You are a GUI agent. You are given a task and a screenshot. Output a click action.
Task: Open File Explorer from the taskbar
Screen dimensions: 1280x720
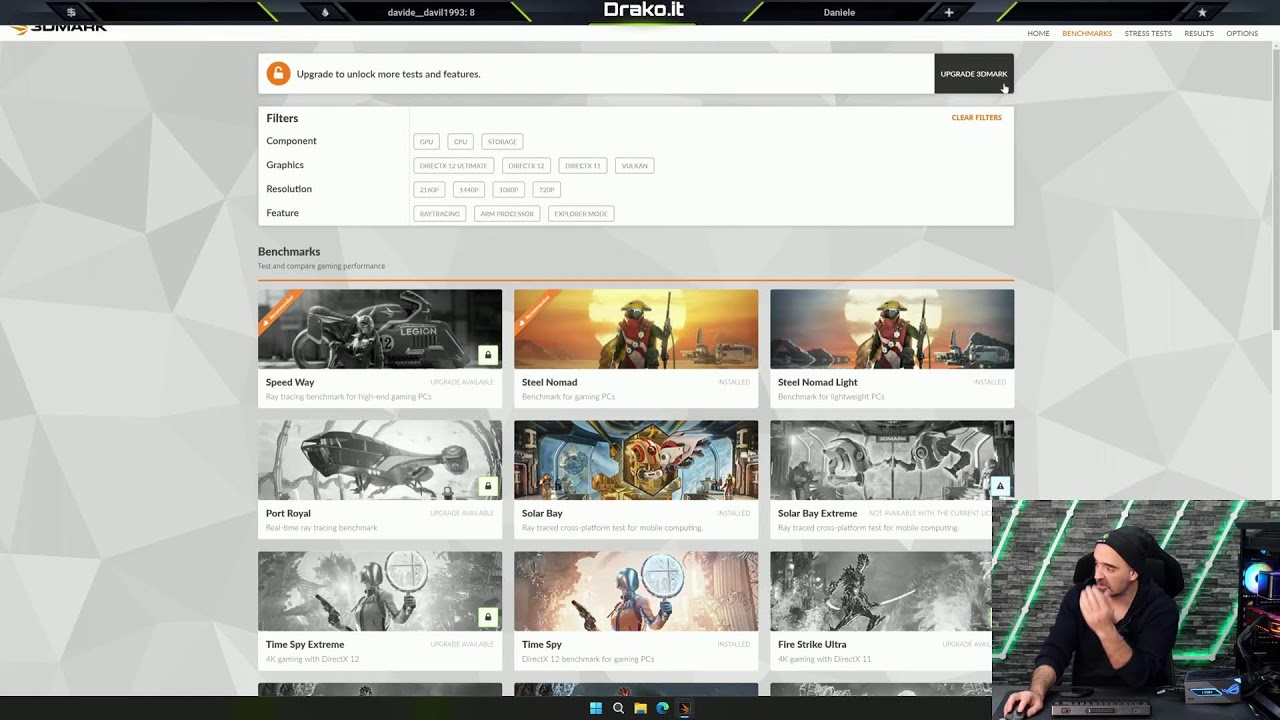coord(640,708)
